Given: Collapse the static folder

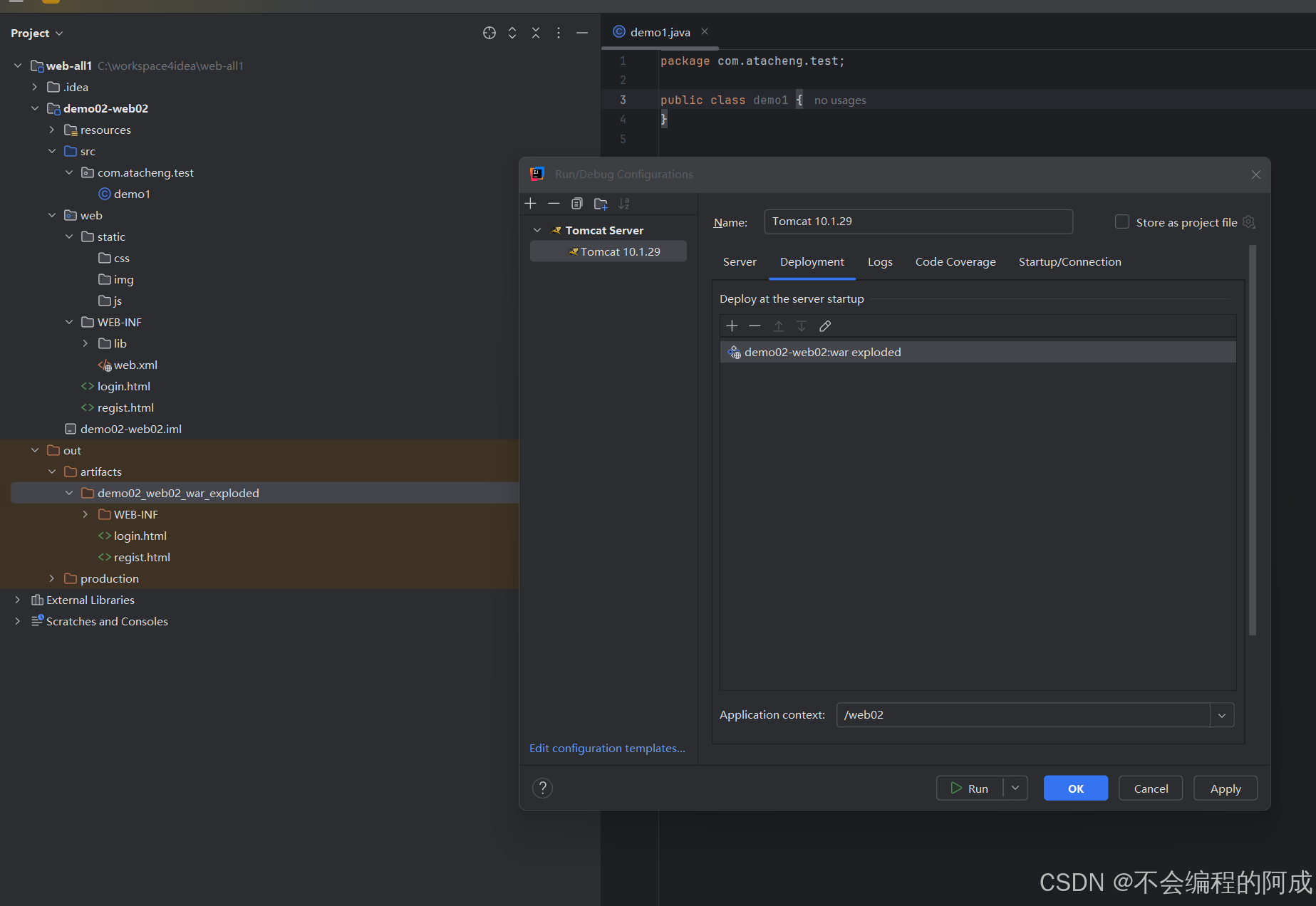Looking at the screenshot, I should (69, 236).
